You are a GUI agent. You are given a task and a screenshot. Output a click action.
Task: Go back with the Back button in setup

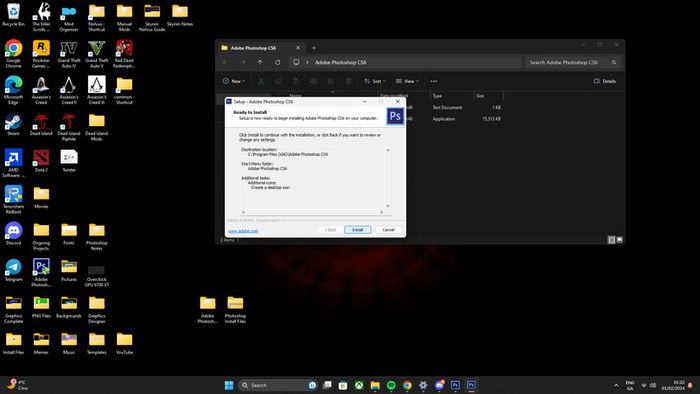click(x=330, y=230)
